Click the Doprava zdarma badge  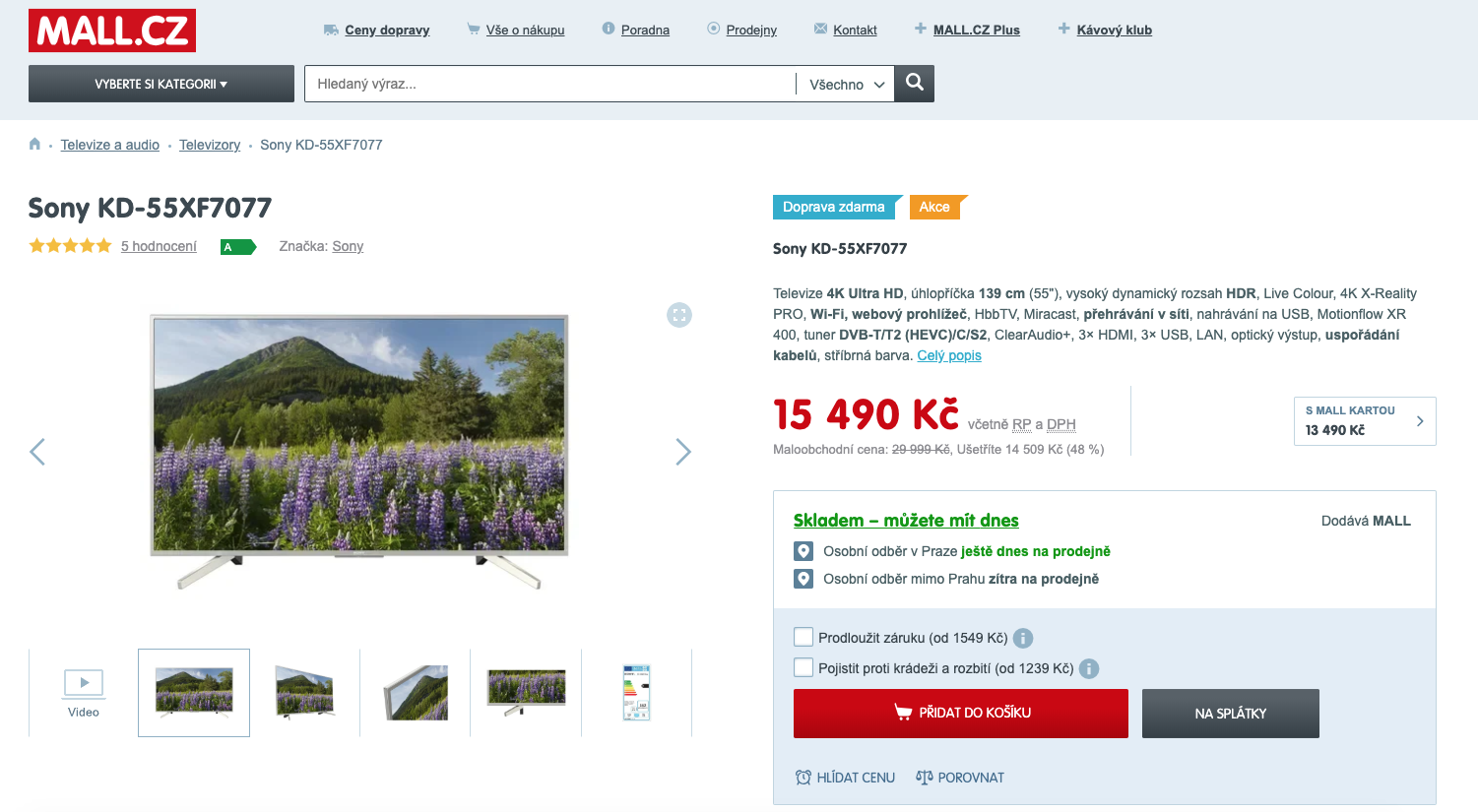835,207
